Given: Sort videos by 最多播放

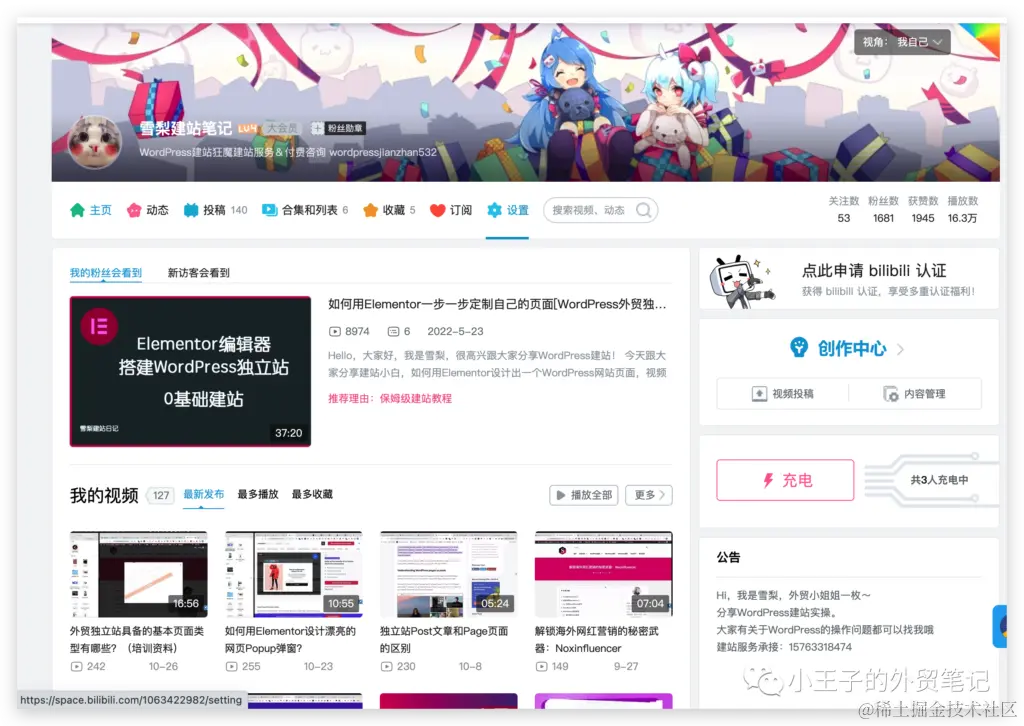Looking at the screenshot, I should pos(258,494).
